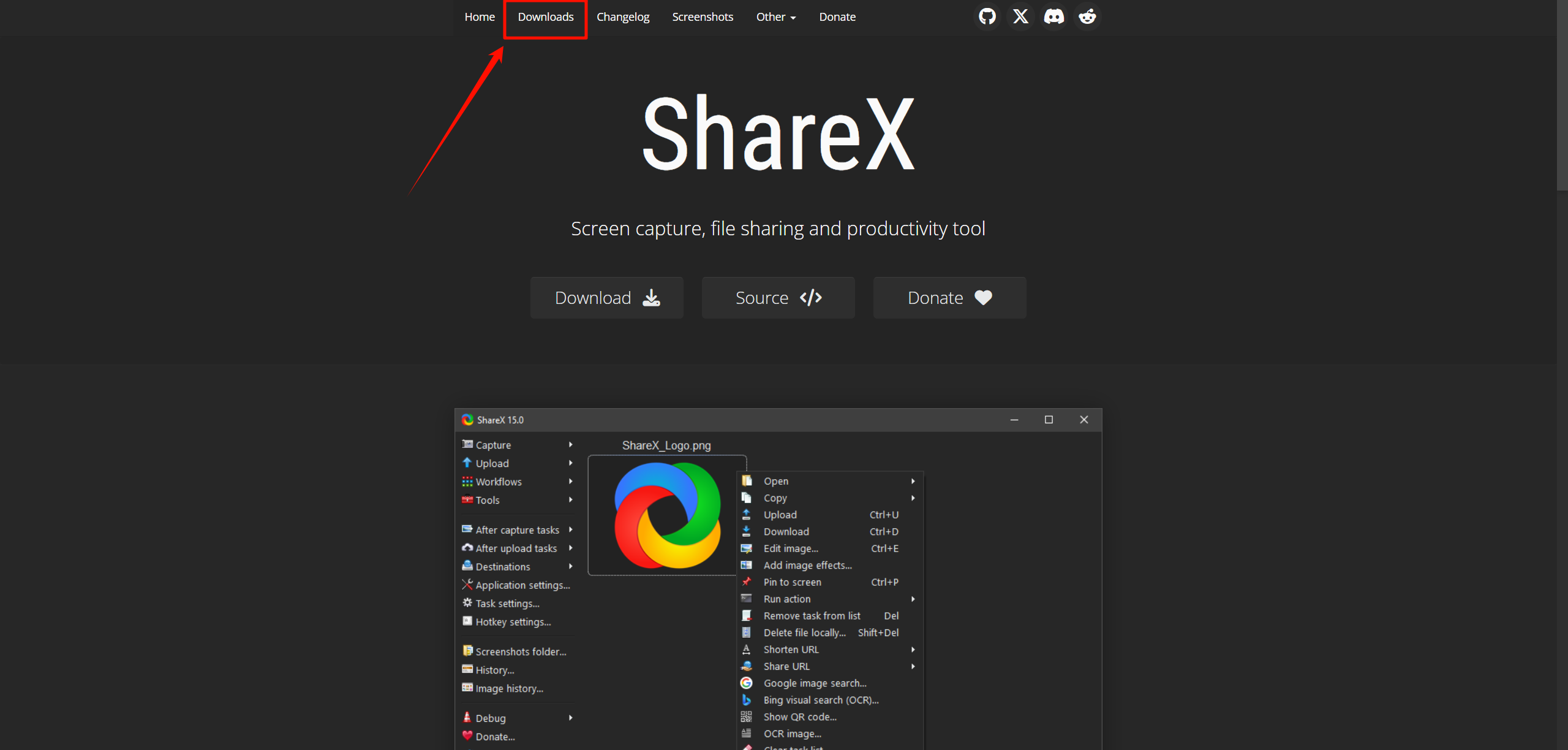The image size is (1568, 750).
Task: Click the Pin to screen pushpin icon
Action: point(747,581)
